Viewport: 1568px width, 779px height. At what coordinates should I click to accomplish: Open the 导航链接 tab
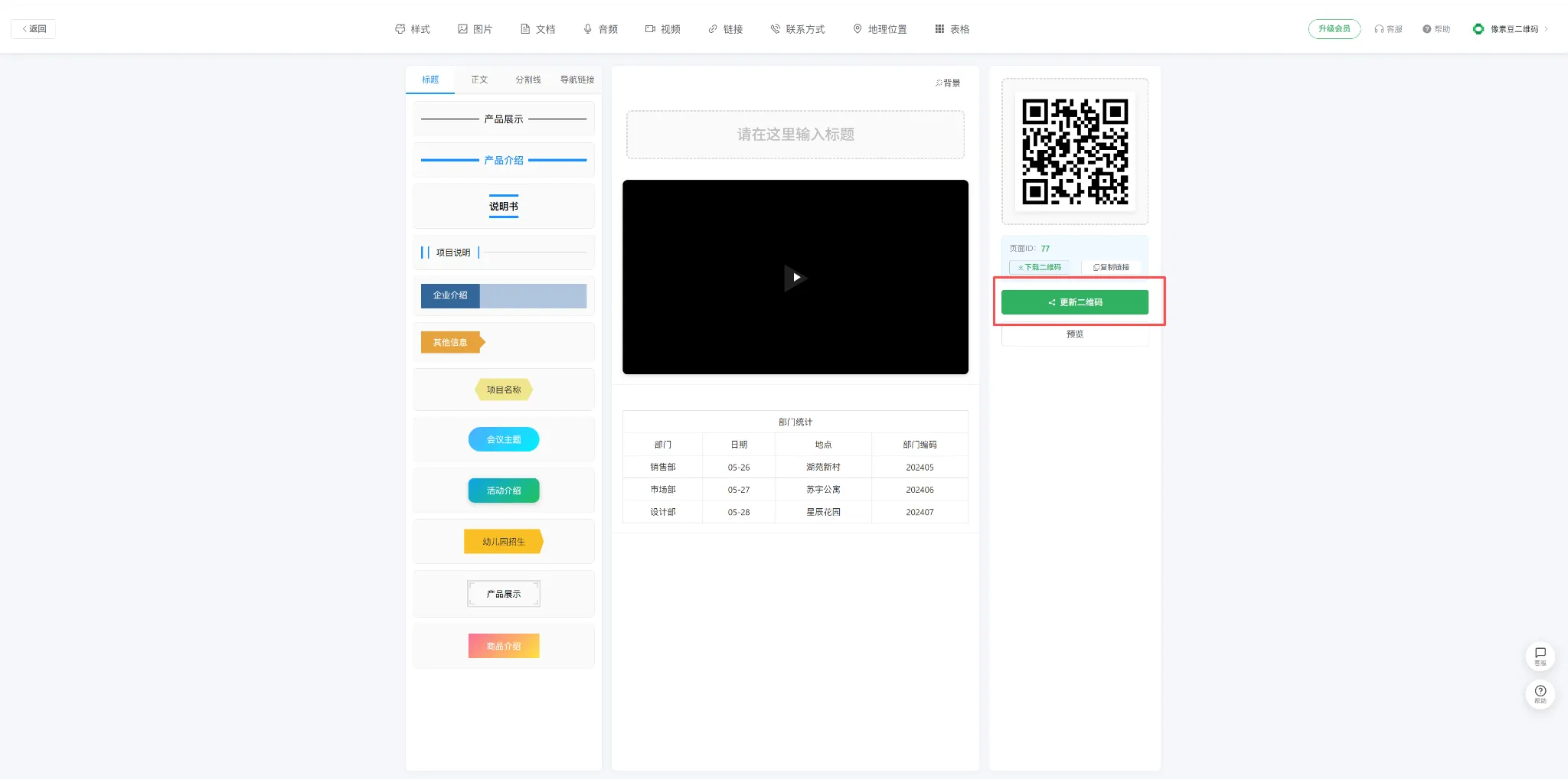(577, 80)
